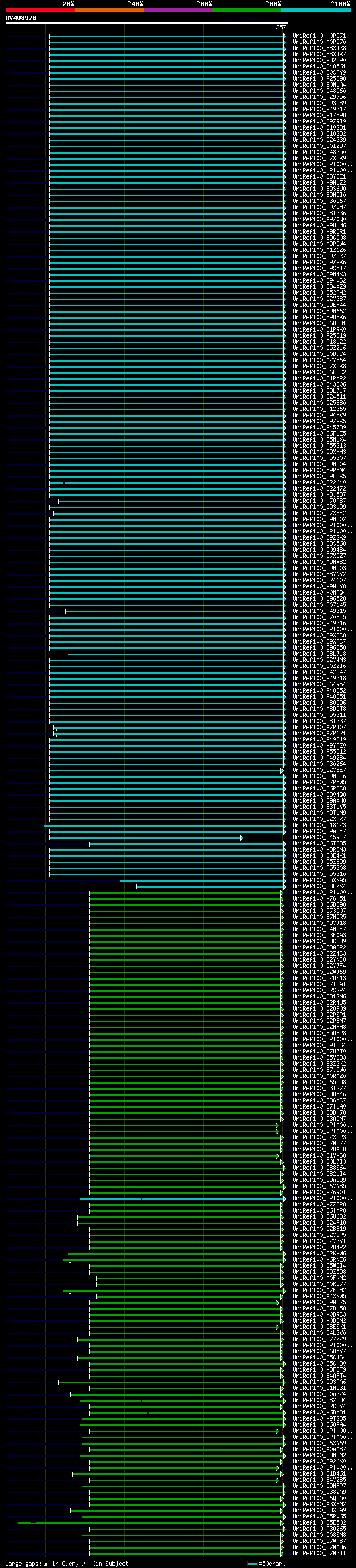Image resolution: width=356 pixels, height=1568 pixels.
Task: Select label UniRef100_C2KAW6
Action: click(319, 1253)
